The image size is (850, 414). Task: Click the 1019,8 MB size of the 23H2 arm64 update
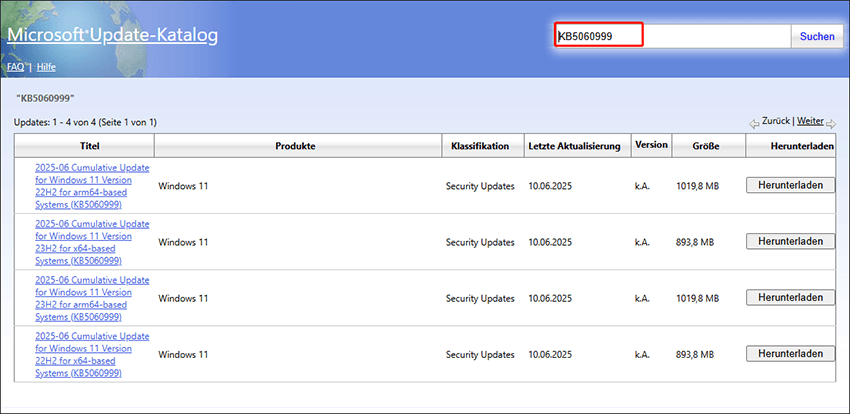point(698,299)
